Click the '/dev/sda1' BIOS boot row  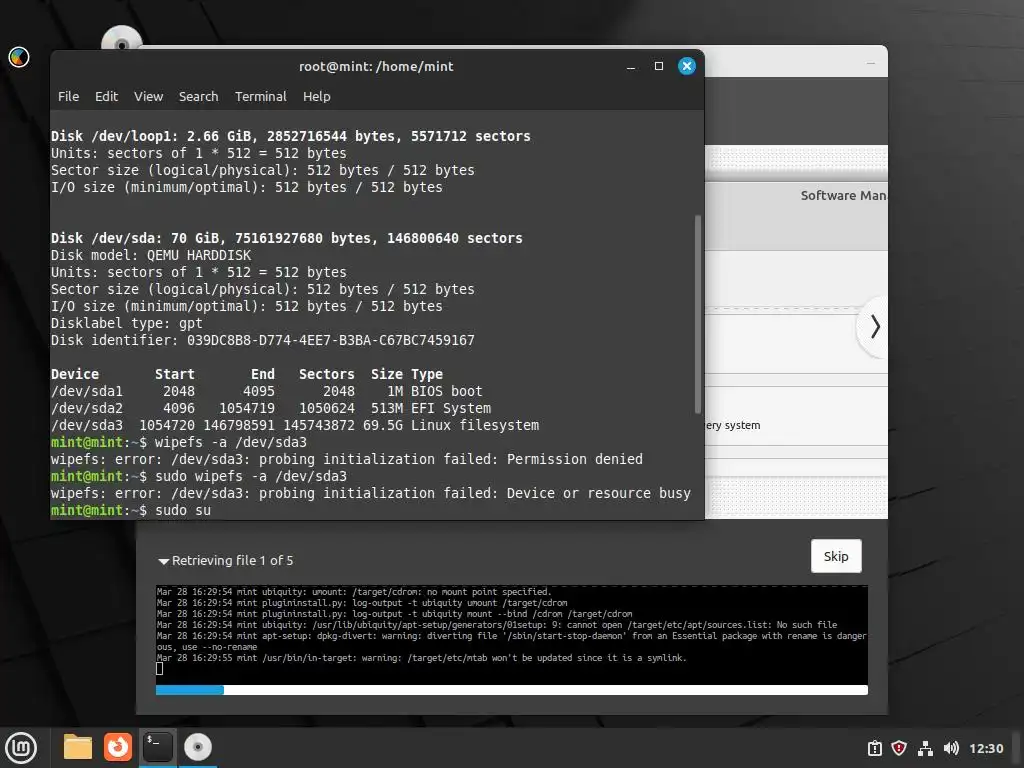point(267,391)
